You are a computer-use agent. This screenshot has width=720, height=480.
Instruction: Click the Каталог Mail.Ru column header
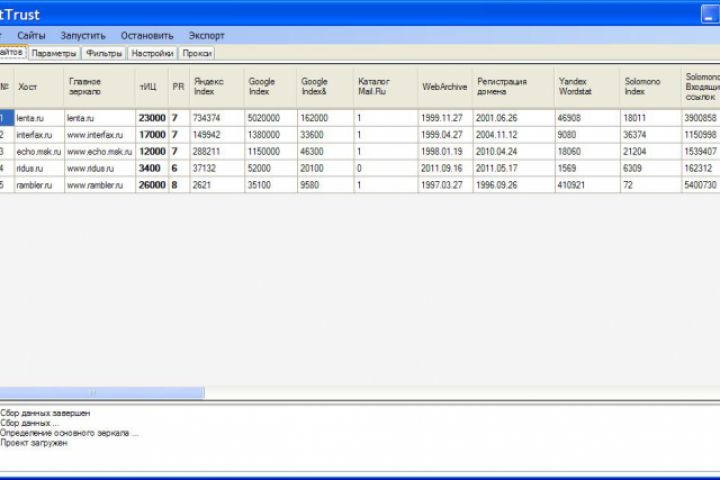[x=386, y=86]
